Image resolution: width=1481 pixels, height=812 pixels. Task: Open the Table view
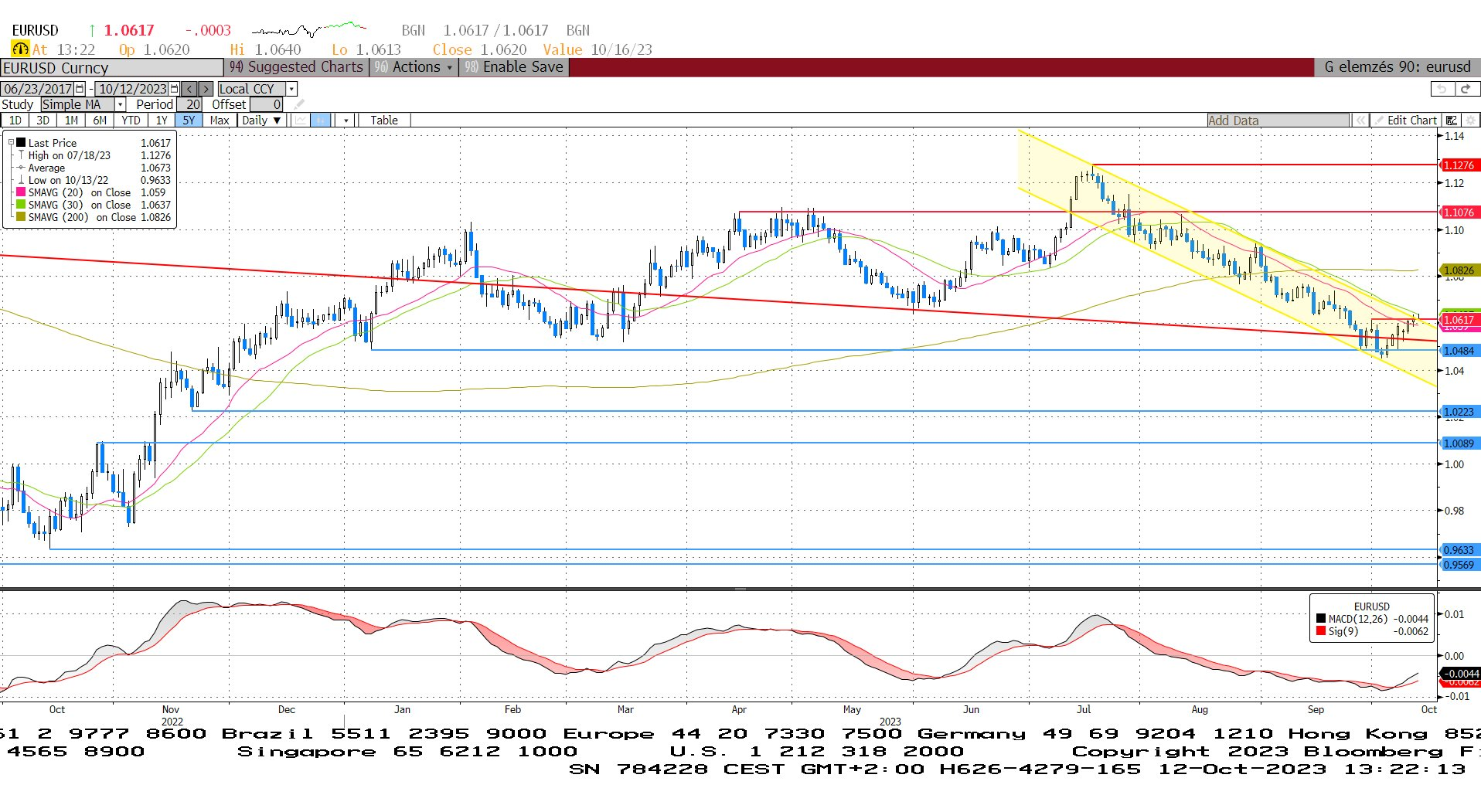[384, 121]
